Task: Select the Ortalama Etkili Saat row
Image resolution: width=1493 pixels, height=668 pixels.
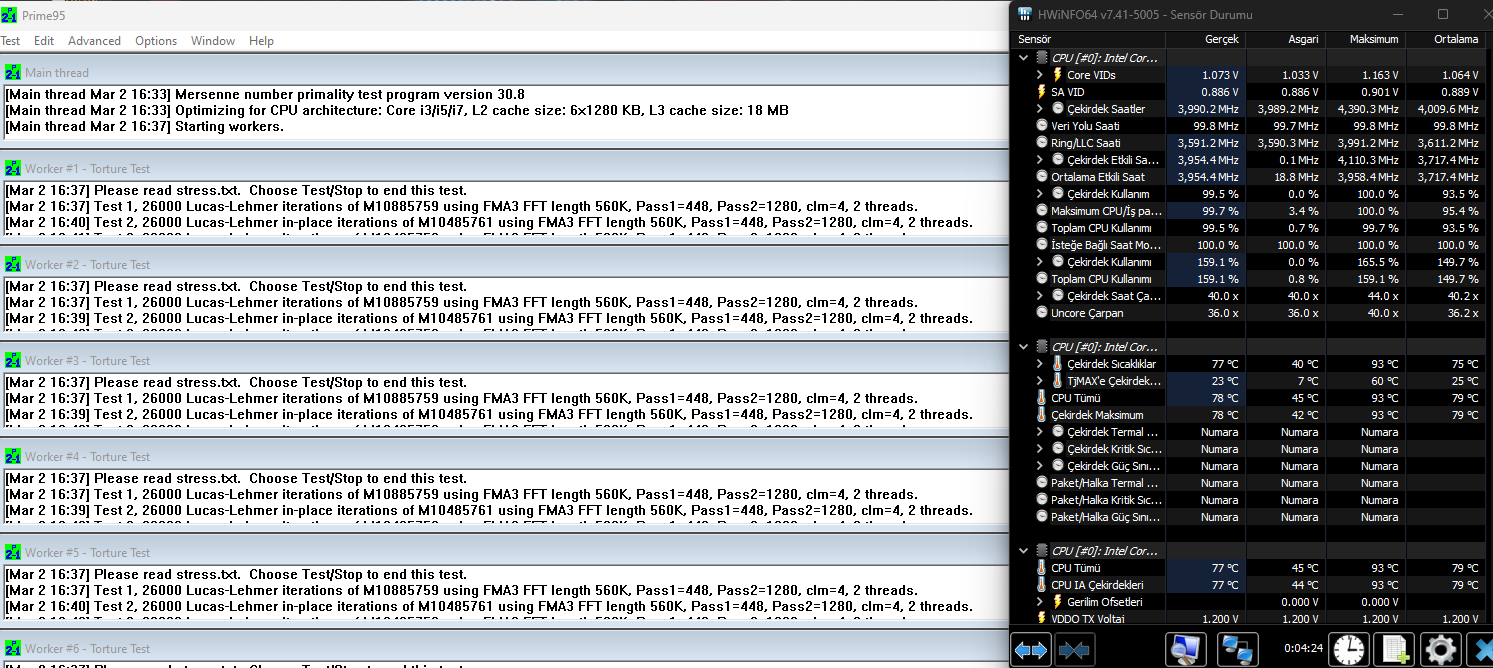Action: [1249, 177]
